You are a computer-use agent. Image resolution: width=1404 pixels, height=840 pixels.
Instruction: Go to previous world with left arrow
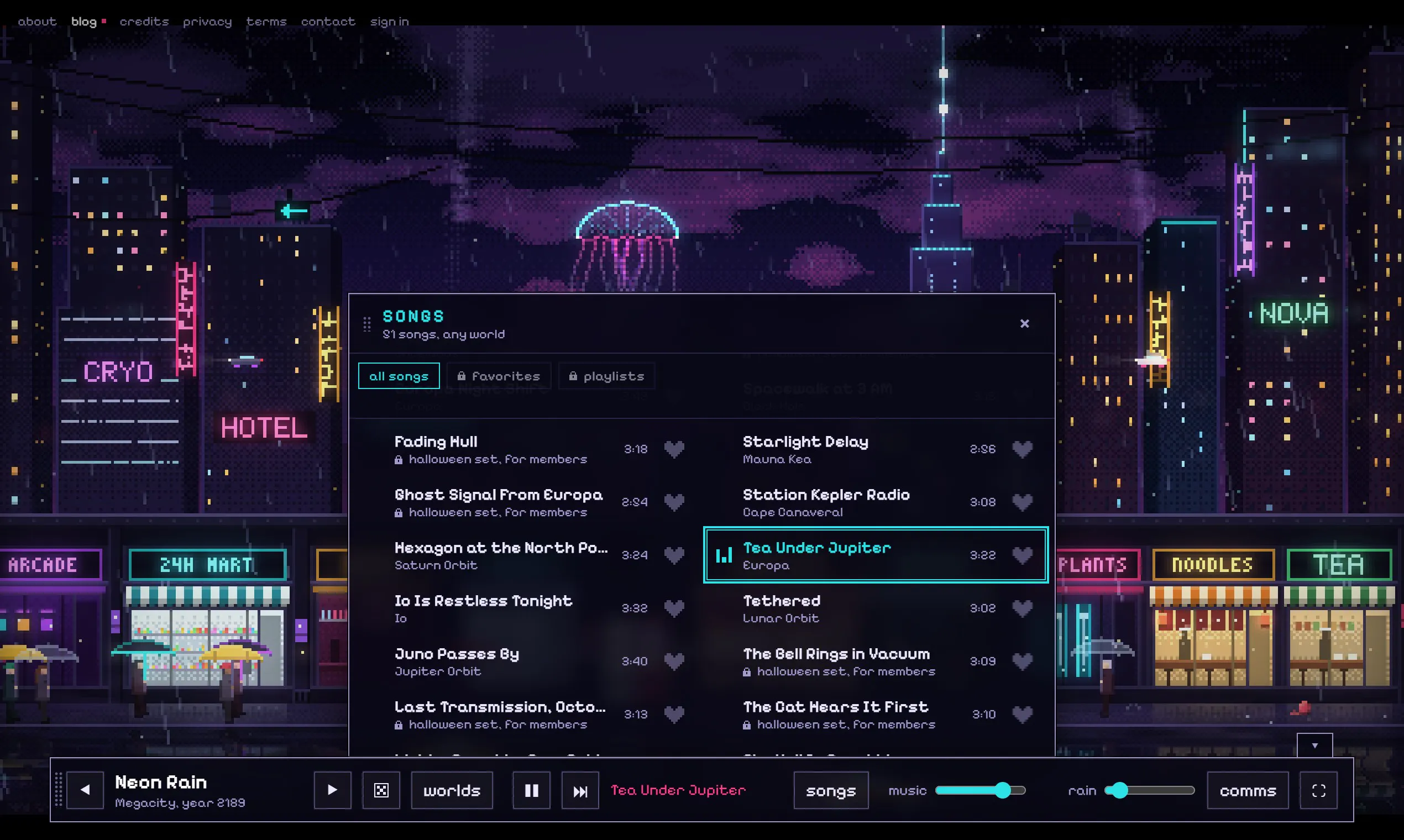pos(85,790)
